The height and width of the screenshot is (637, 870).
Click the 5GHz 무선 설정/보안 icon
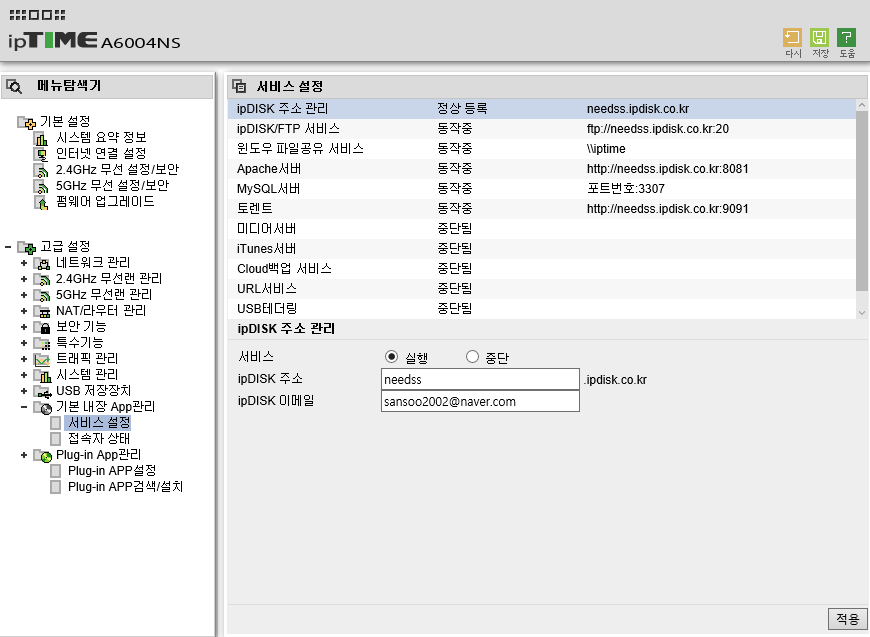[x=42, y=186]
